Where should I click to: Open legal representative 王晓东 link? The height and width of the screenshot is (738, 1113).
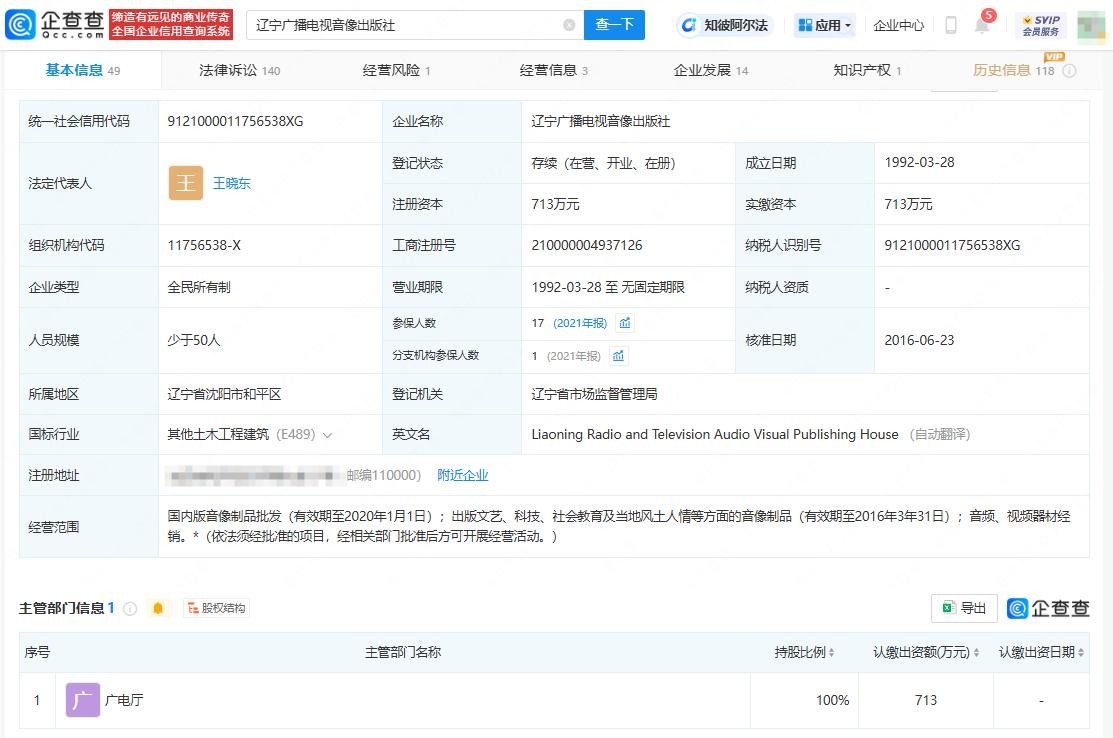pyautogui.click(x=232, y=184)
